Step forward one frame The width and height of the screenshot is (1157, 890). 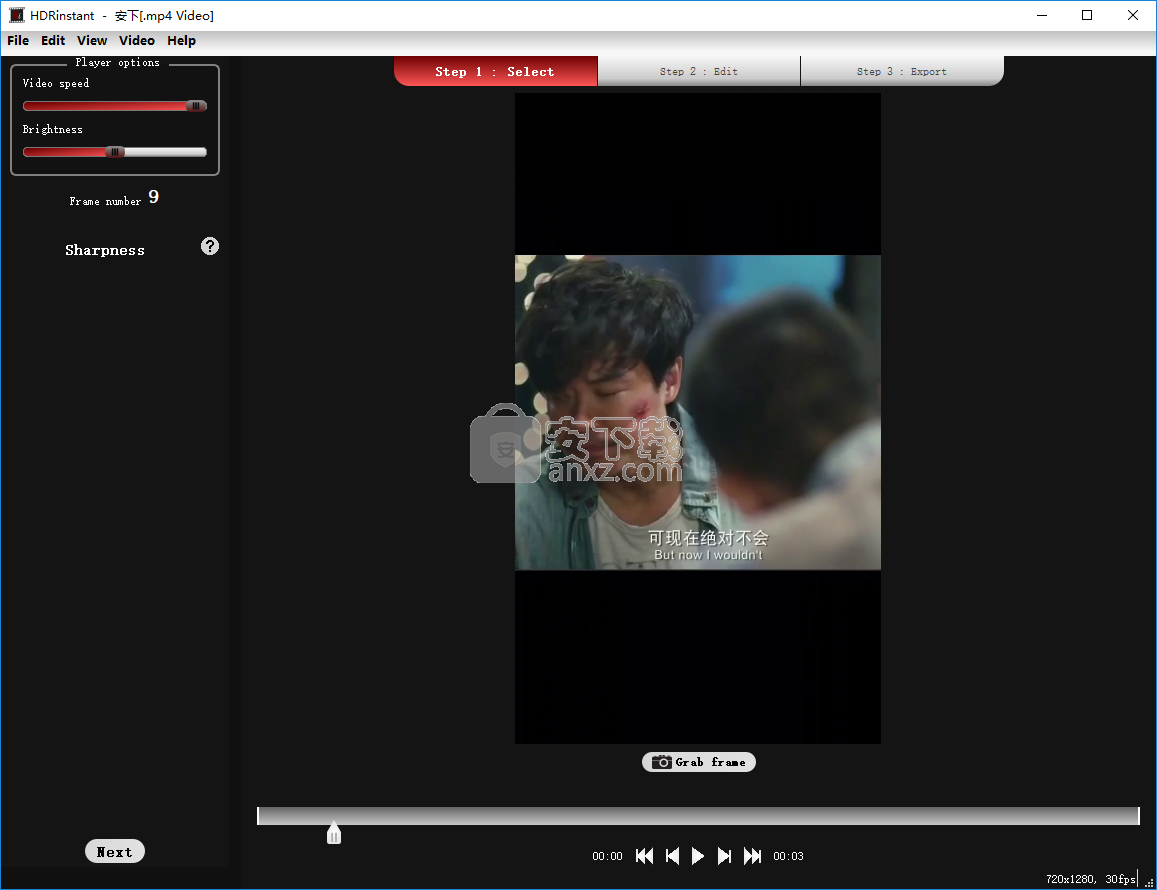coord(725,856)
